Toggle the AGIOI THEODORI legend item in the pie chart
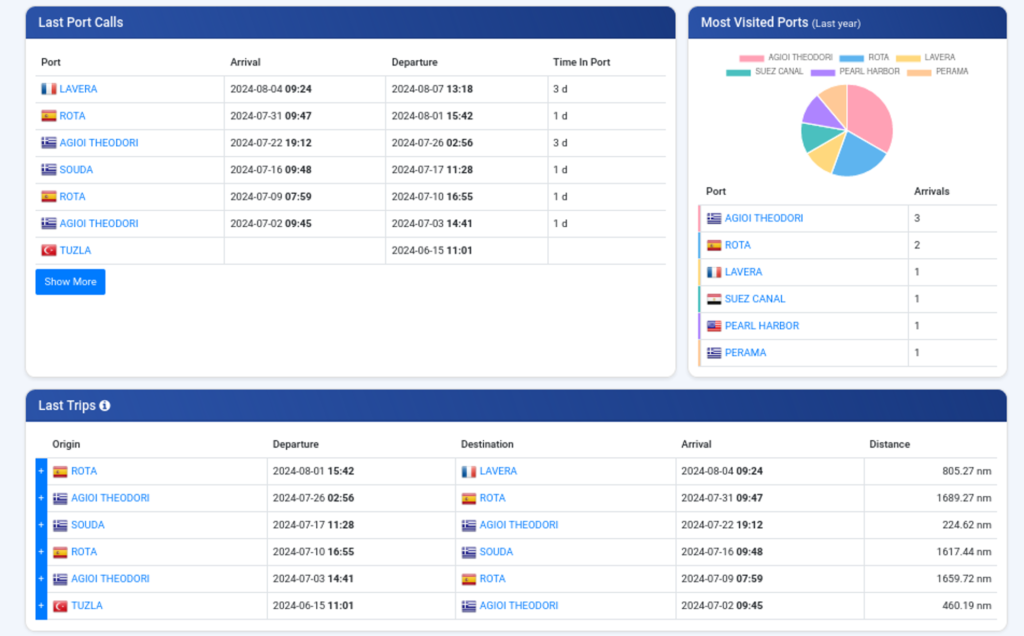1024x636 pixels. [786, 58]
